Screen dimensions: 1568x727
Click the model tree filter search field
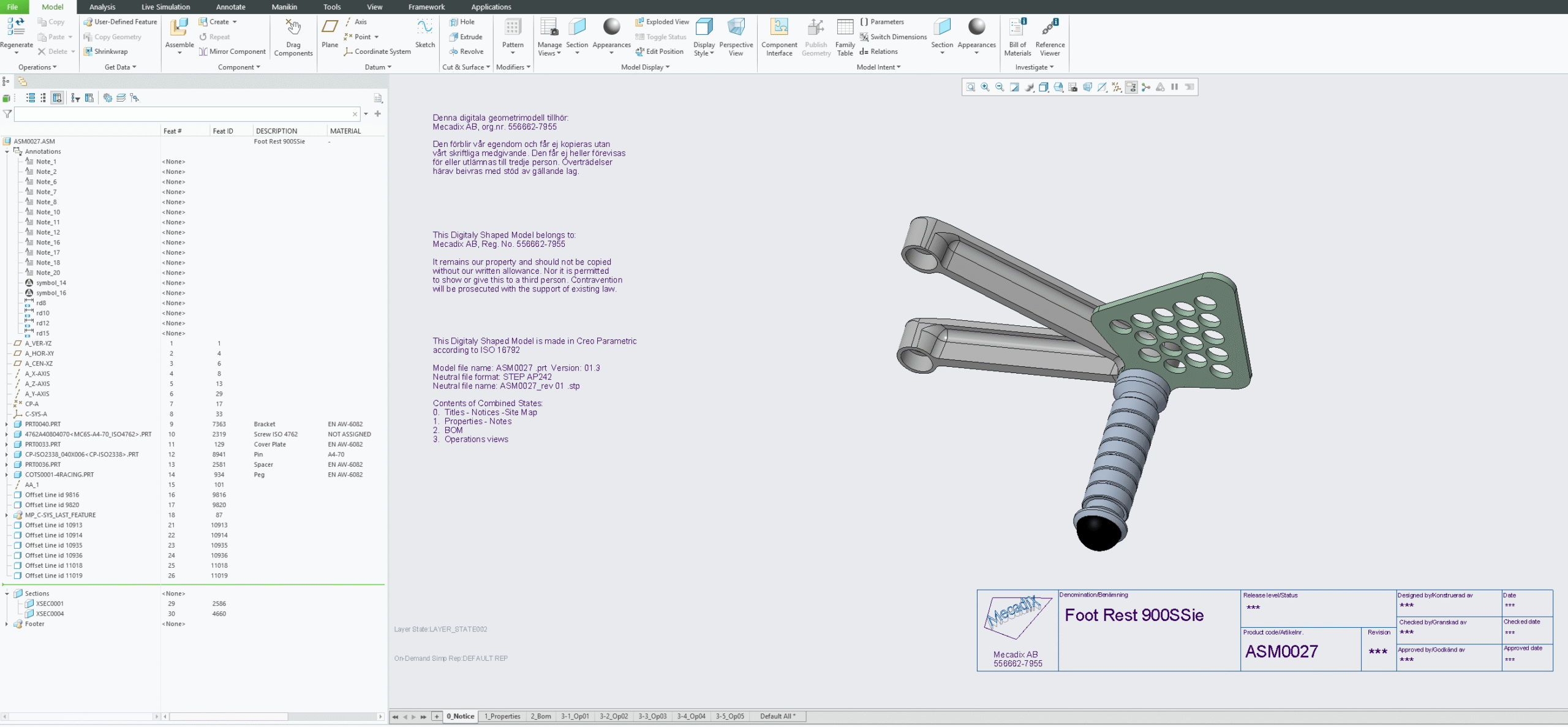coord(184,114)
